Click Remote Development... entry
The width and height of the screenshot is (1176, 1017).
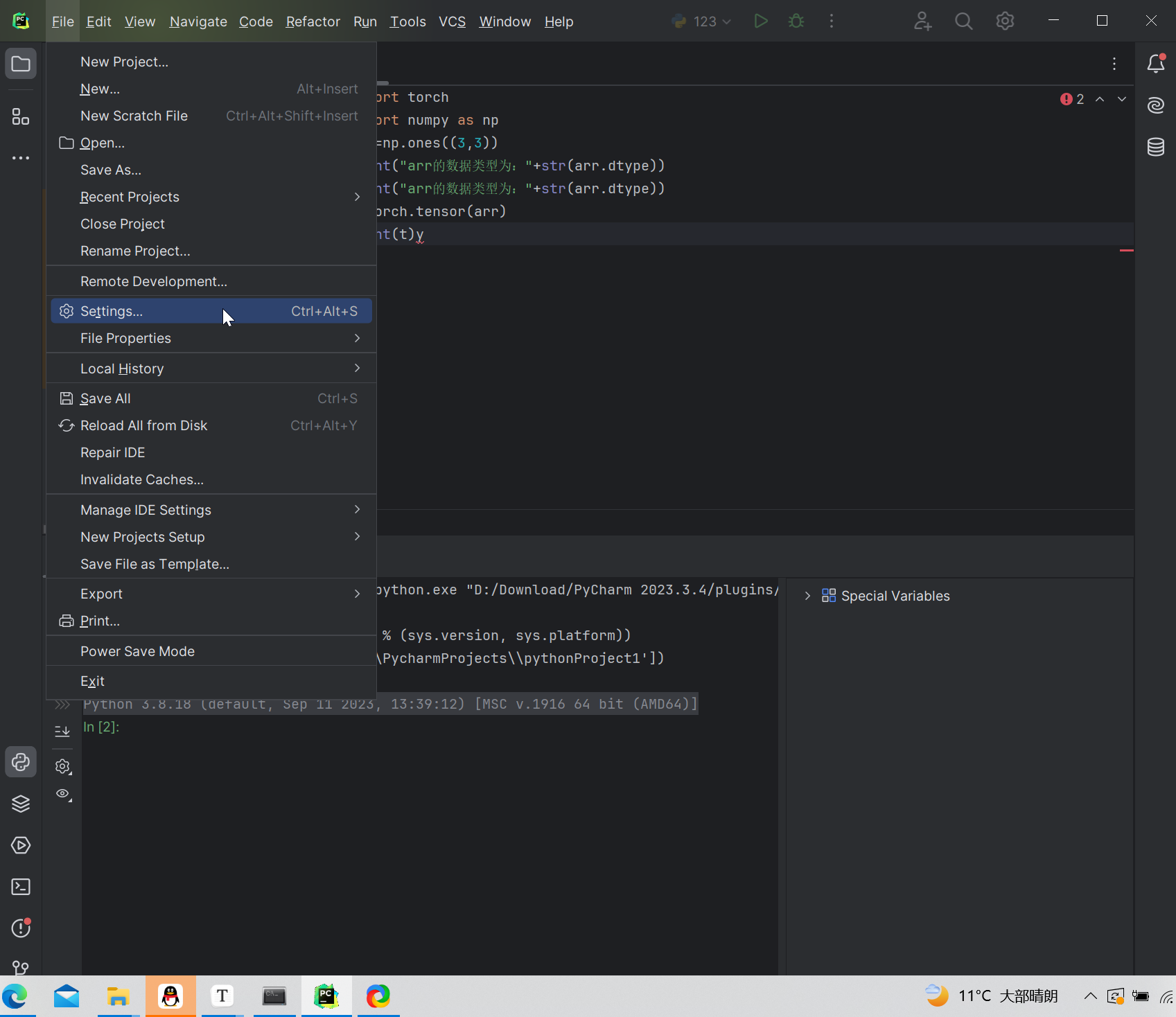[x=211, y=281]
